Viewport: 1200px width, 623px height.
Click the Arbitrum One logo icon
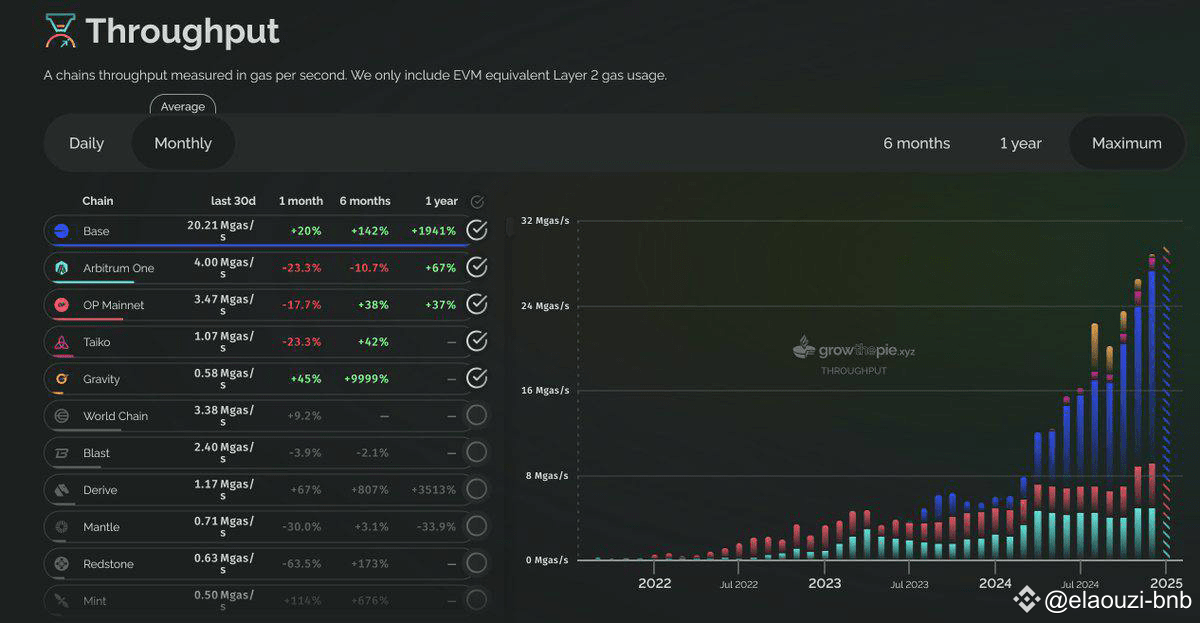pyautogui.click(x=62, y=268)
